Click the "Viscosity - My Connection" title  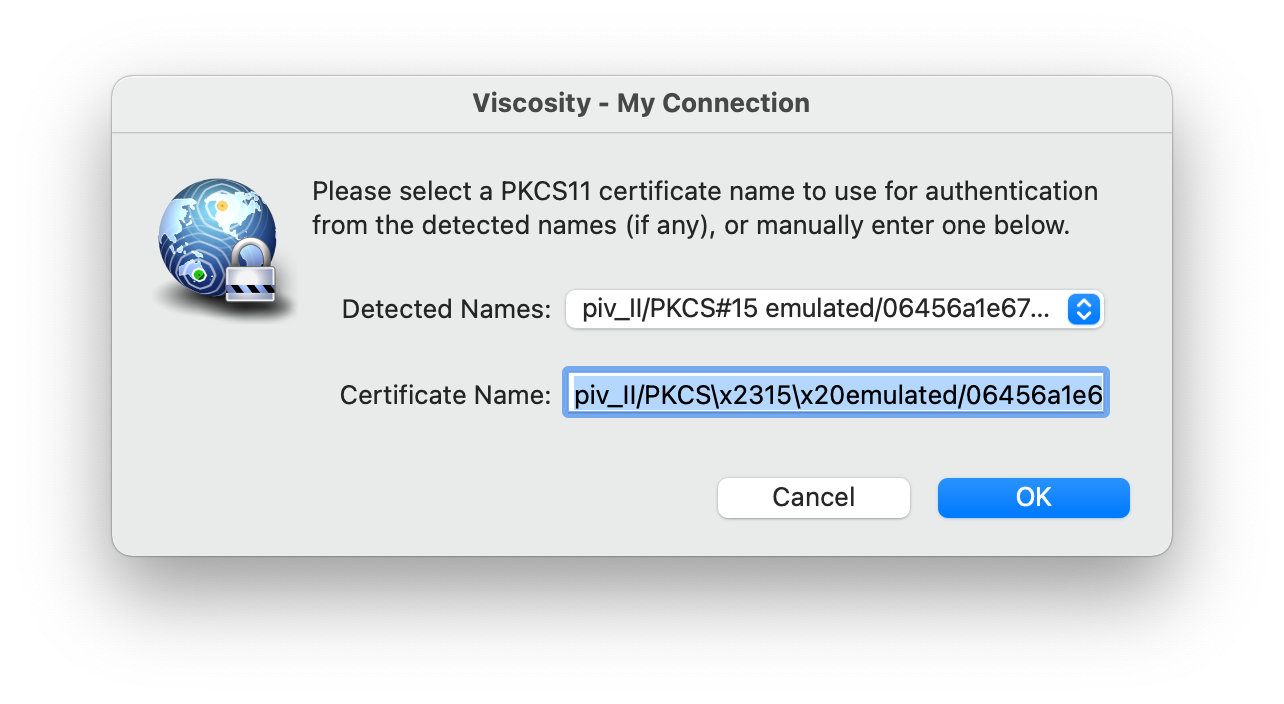[641, 103]
